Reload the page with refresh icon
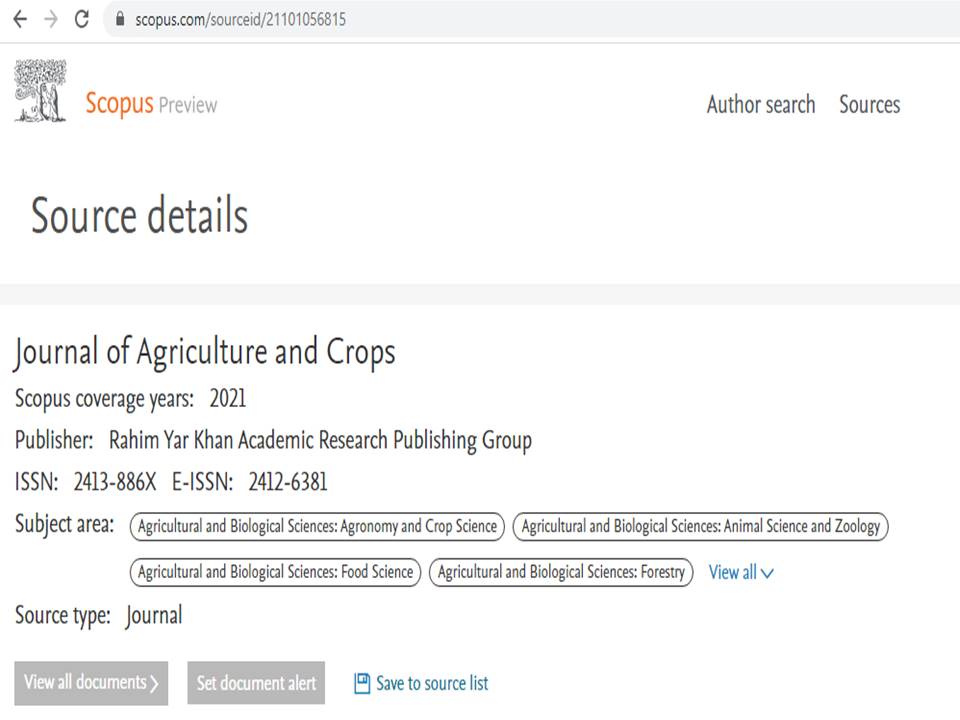The image size is (960, 720). [x=81, y=20]
